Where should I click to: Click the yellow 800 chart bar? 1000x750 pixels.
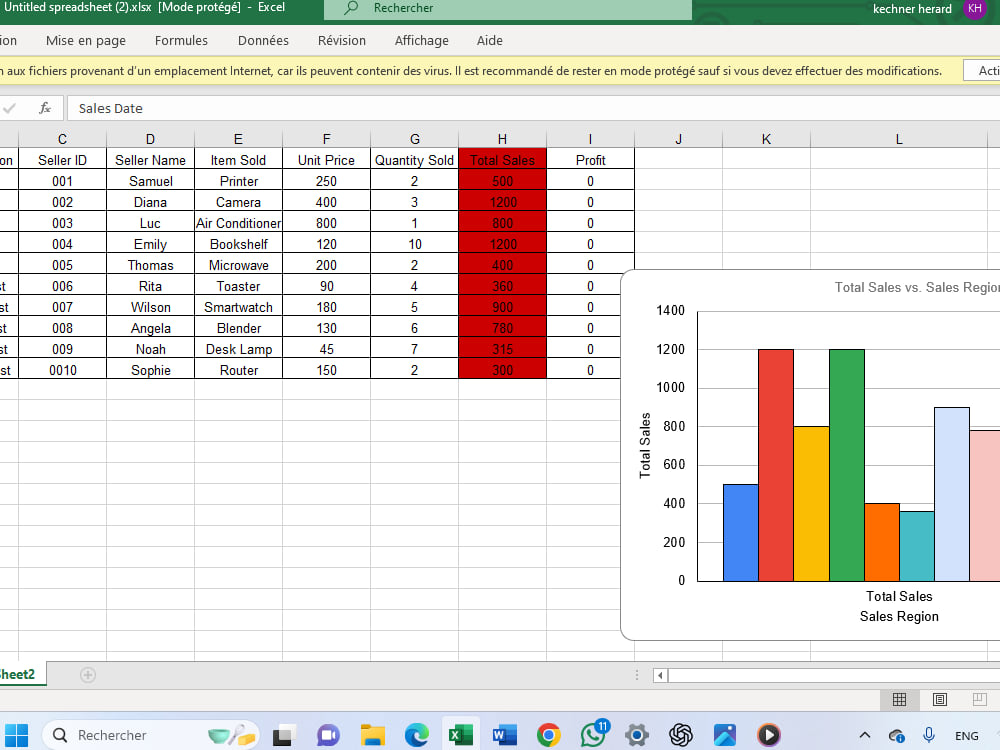coord(811,504)
